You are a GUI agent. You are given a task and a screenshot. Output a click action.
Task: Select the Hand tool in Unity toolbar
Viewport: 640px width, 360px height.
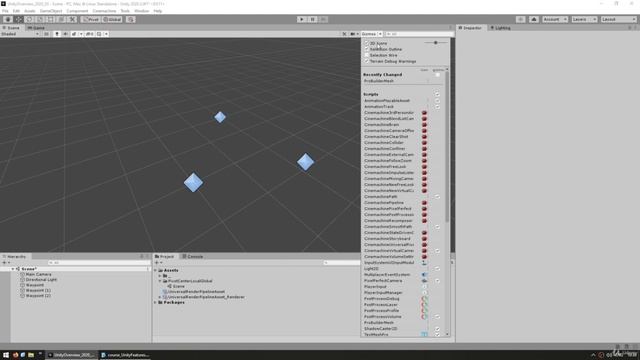(x=8, y=19)
